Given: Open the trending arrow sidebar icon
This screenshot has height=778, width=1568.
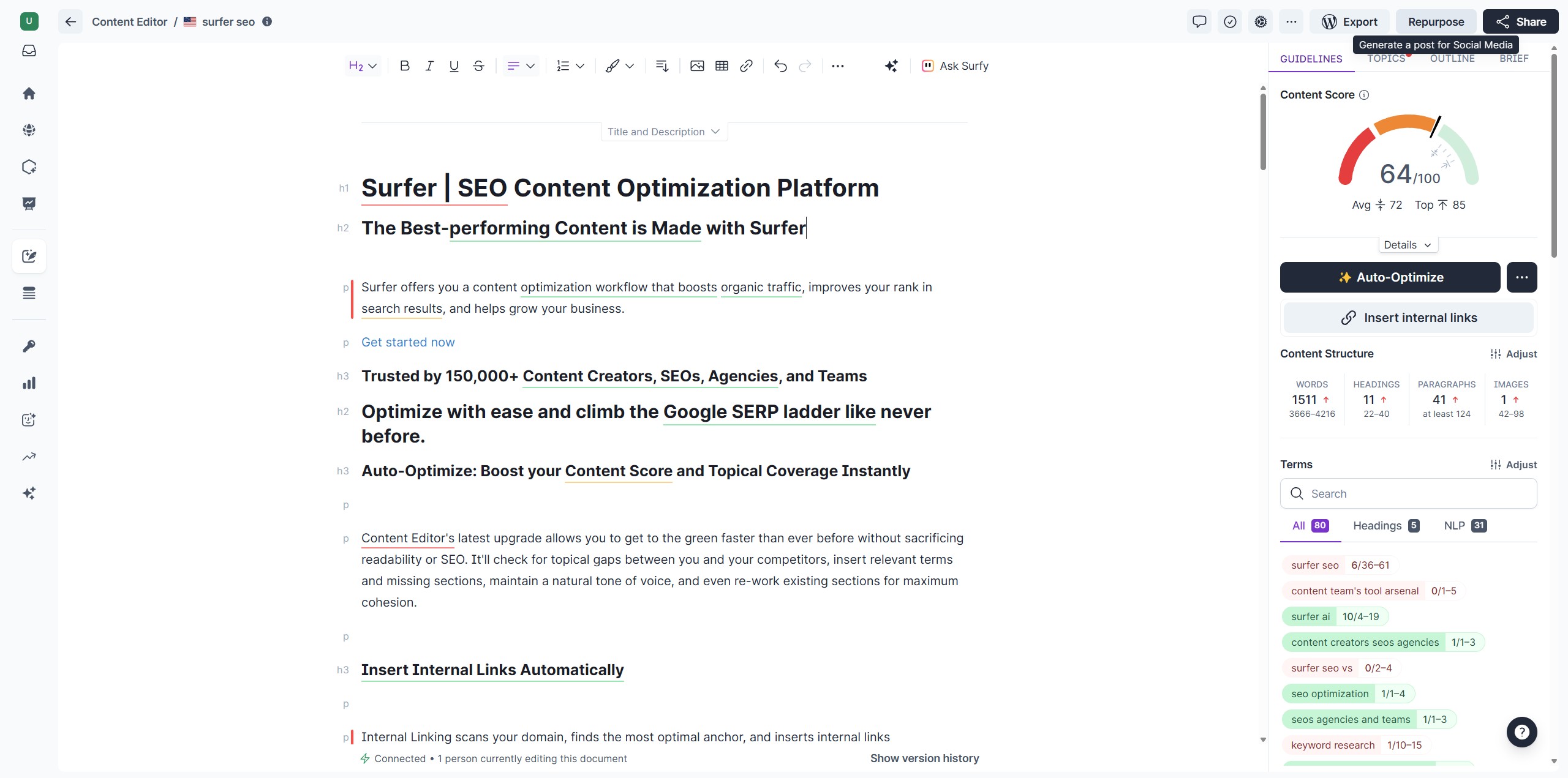Looking at the screenshot, I should click(29, 457).
